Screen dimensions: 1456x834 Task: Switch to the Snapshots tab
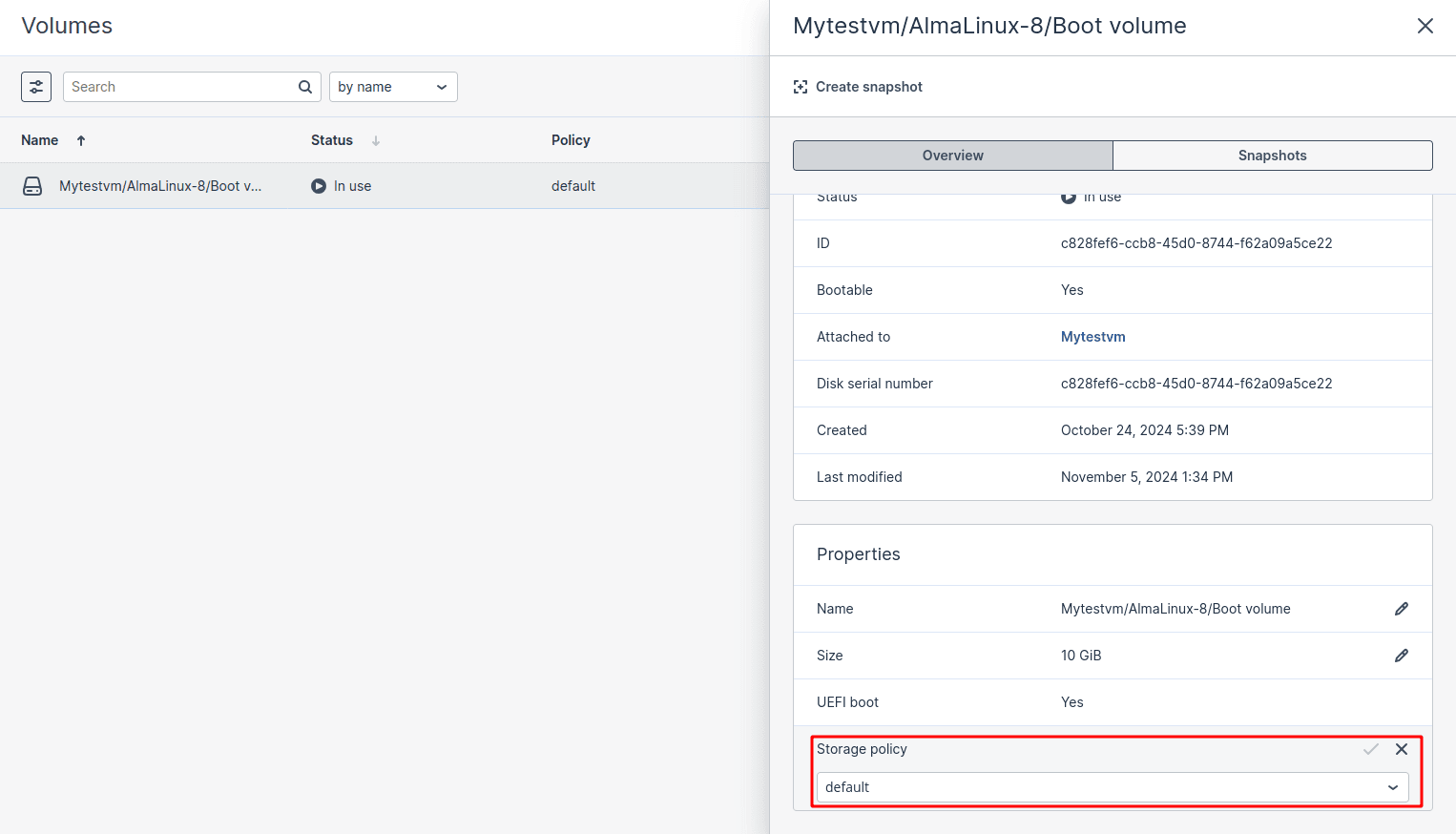tap(1272, 156)
